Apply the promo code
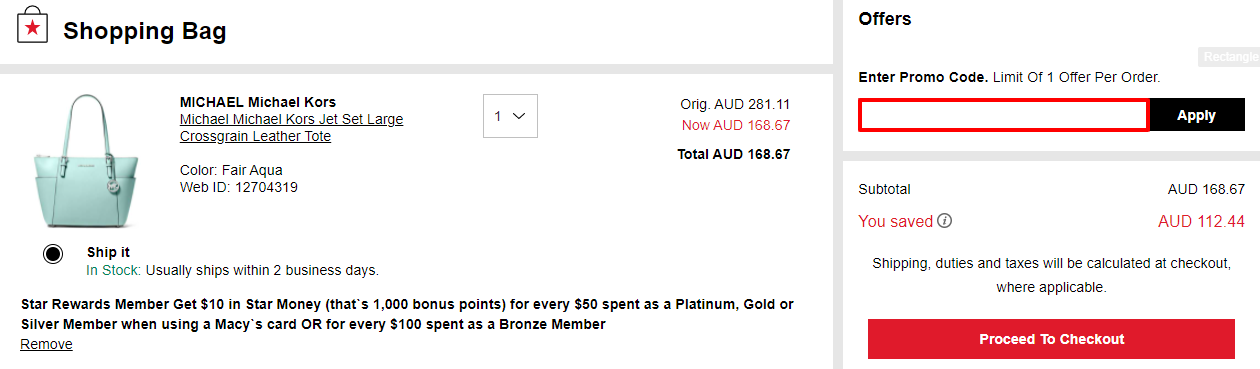1260x369 pixels. pyautogui.click(x=1196, y=115)
